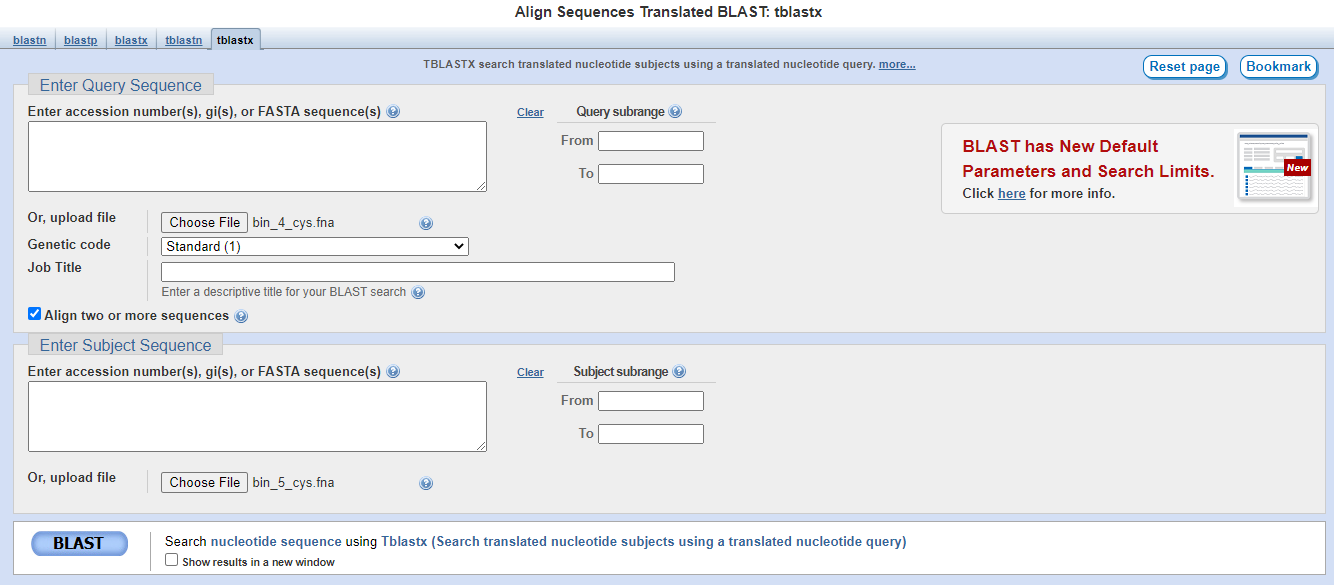Screen dimensions: 1334x585
Task: Click the BLAST submit button
Action: click(x=79, y=544)
